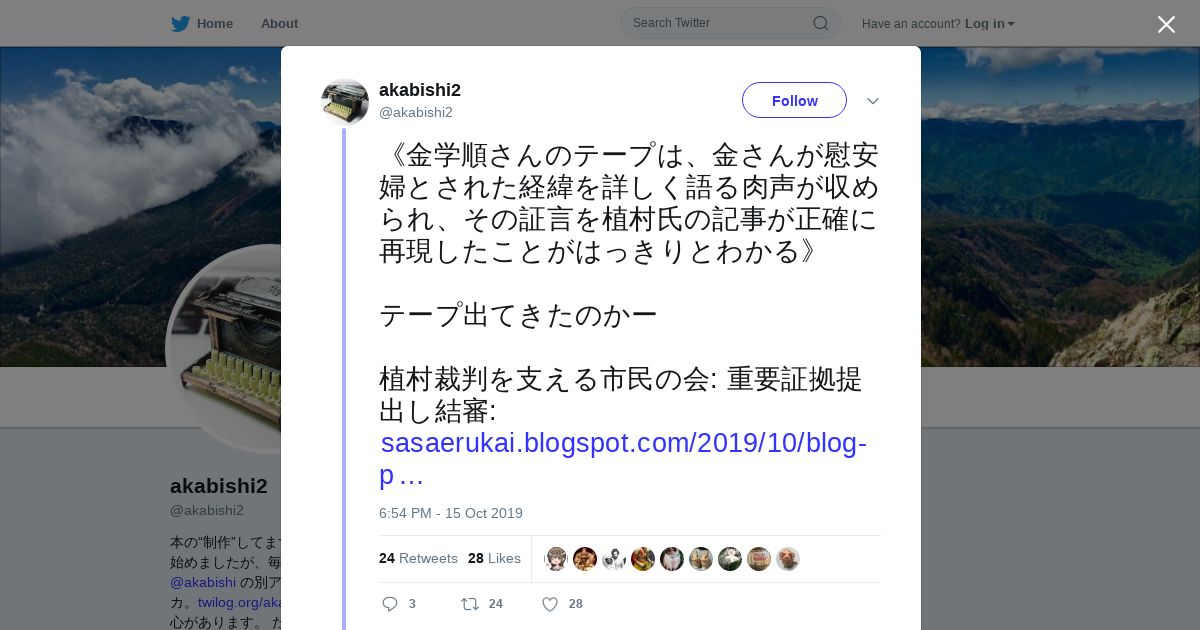Open akabishi2 typewriter avatar in tweet
1200x630 pixels.
pos(345,101)
